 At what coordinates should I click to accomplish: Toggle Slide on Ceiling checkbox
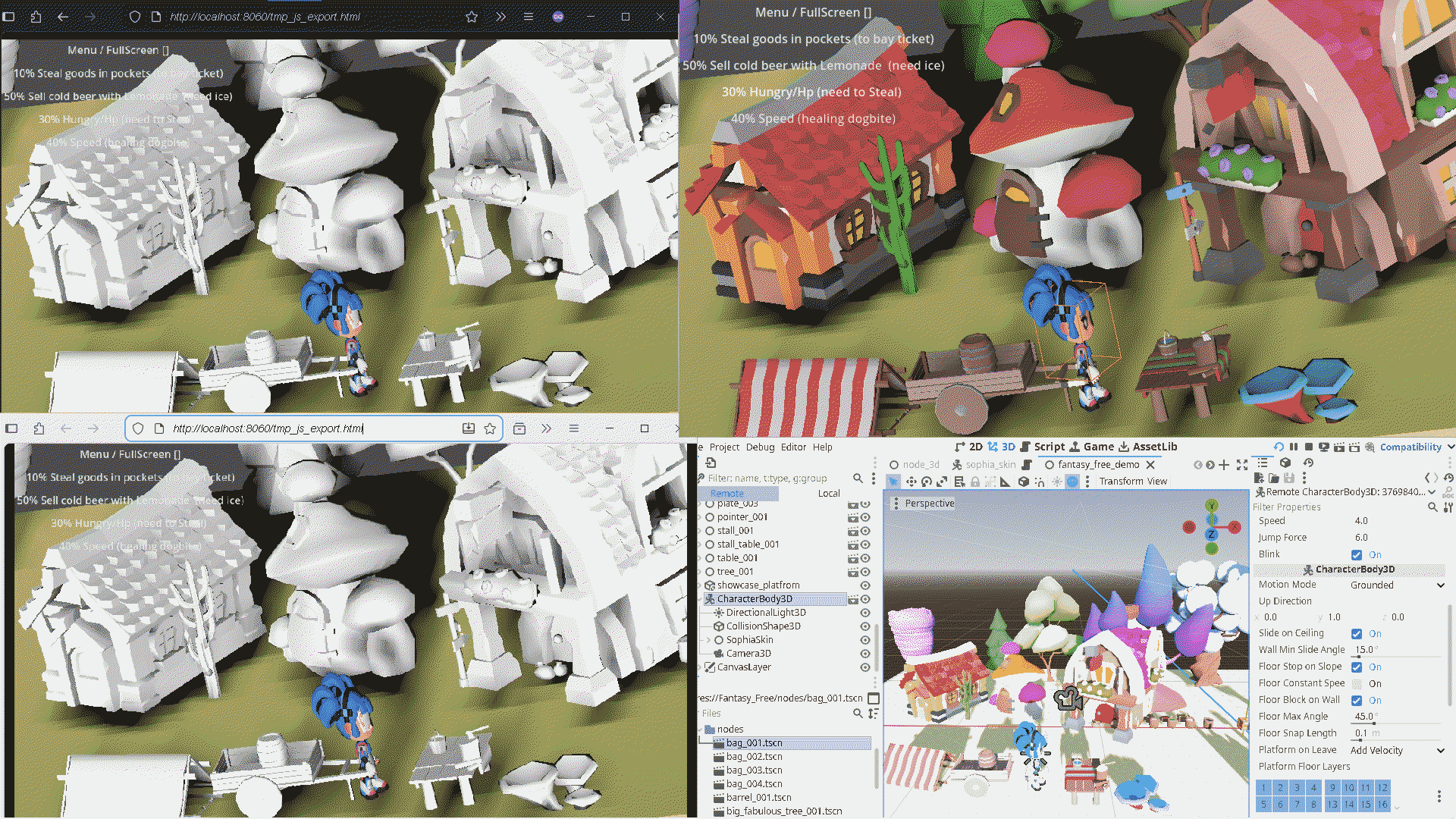coord(1357,634)
